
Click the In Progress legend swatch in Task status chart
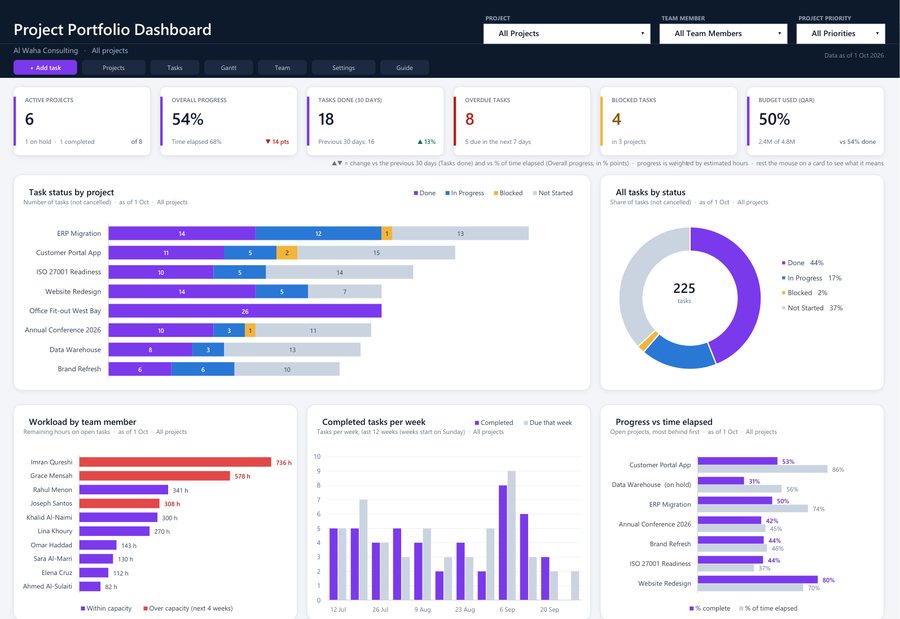coord(447,193)
